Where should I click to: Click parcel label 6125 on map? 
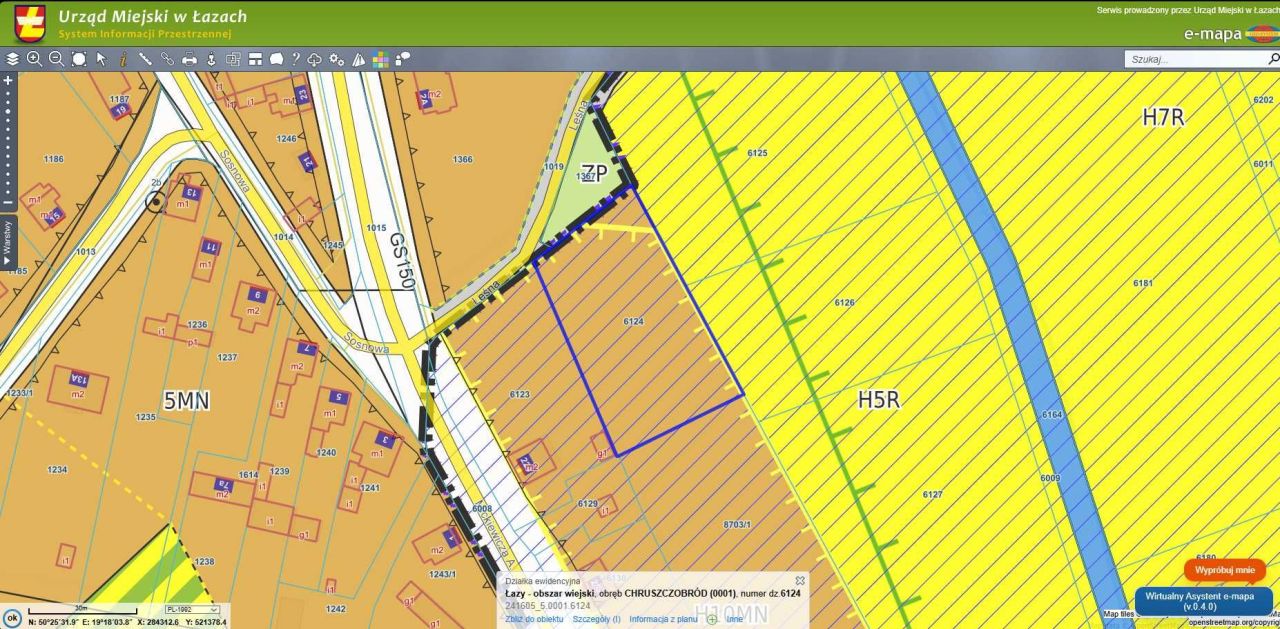757,153
